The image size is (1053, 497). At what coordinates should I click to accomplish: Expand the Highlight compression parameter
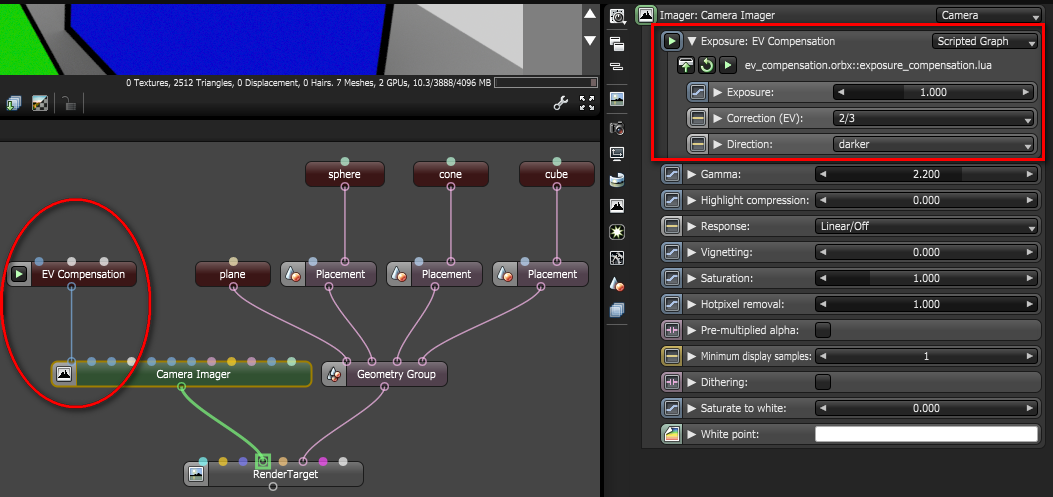[692, 200]
